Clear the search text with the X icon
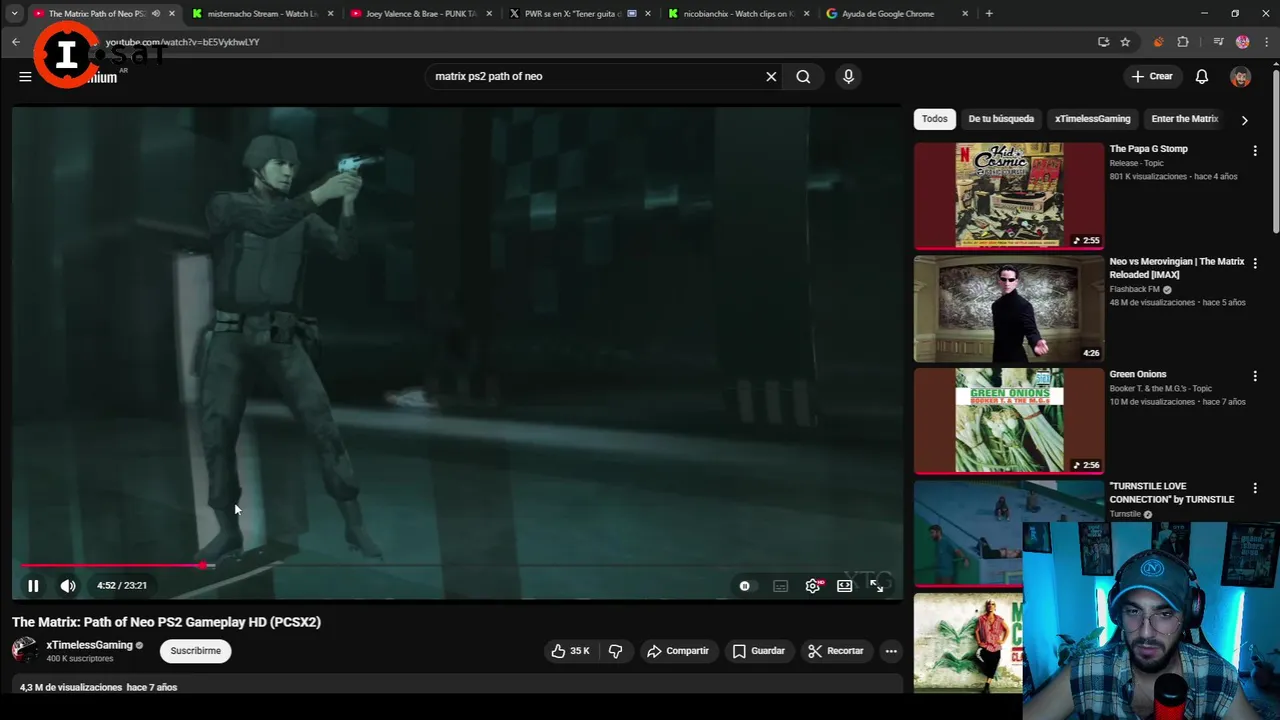The image size is (1280, 720). point(771,76)
